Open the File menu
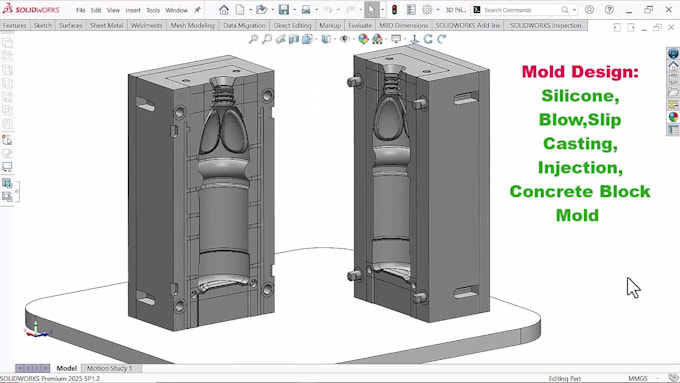This screenshot has width=680, height=383. pos(81,10)
